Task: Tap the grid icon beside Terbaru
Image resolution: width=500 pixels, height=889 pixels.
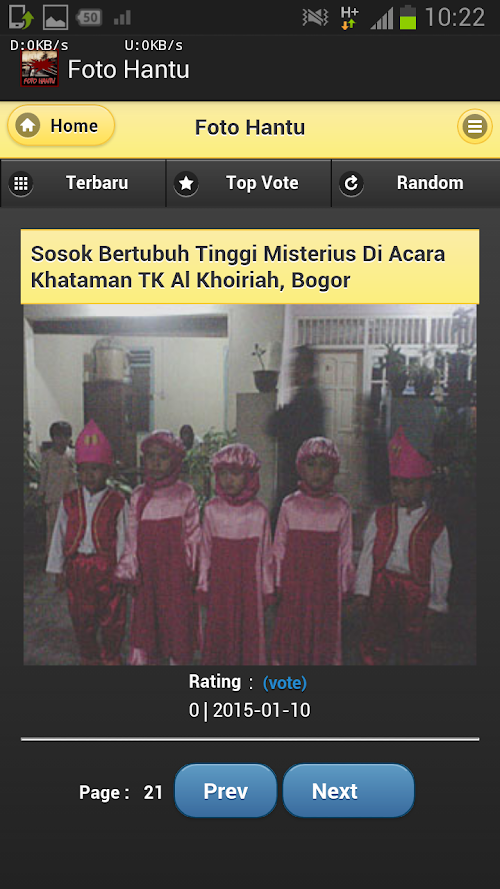Action: pyautogui.click(x=21, y=184)
